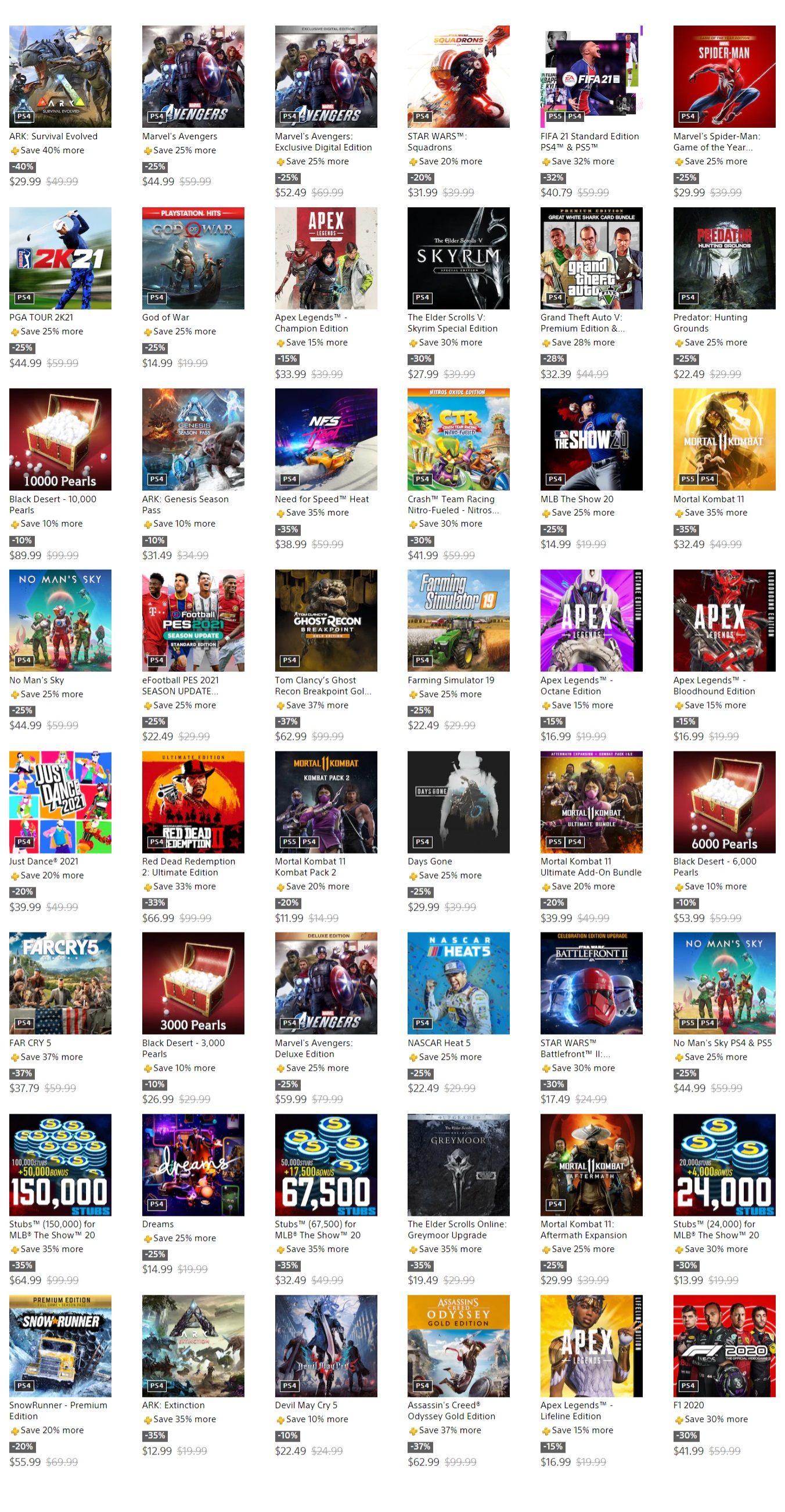Click the God of War game thumbnail

pos(193,258)
